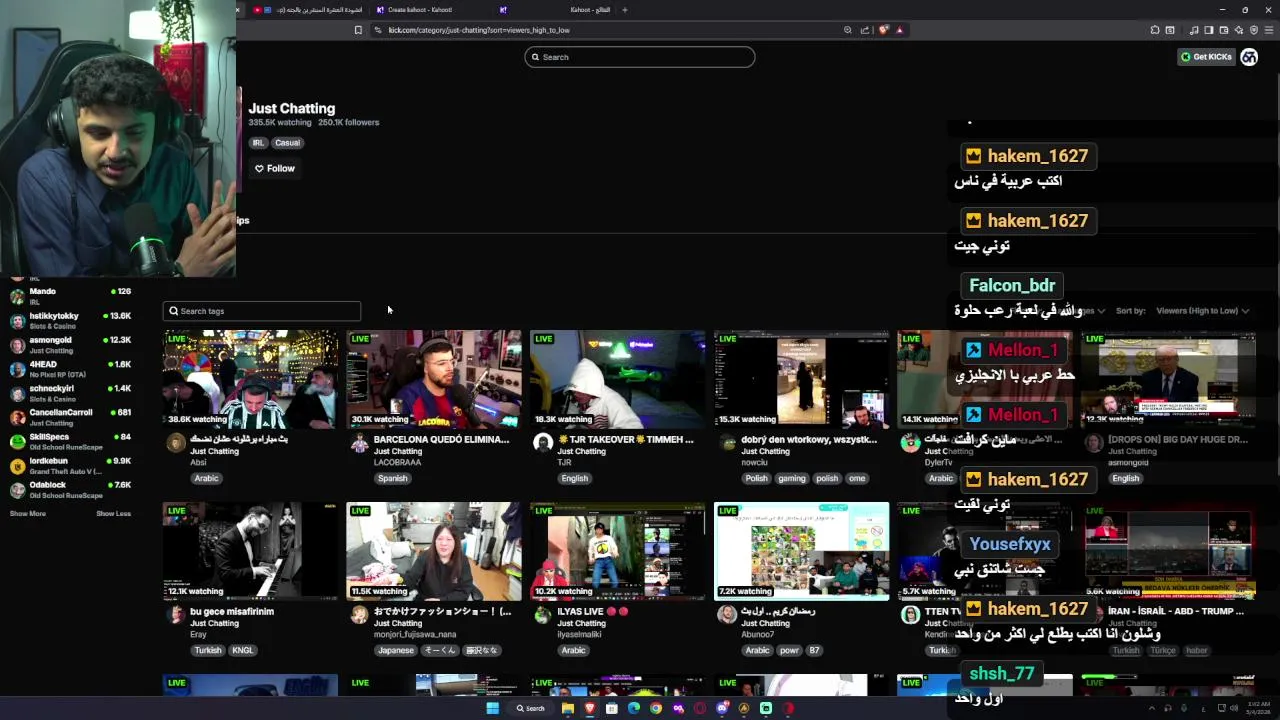Screen dimensions: 1280x720
Task: Click the KNGL tag under Eray stream
Action: click(243, 650)
